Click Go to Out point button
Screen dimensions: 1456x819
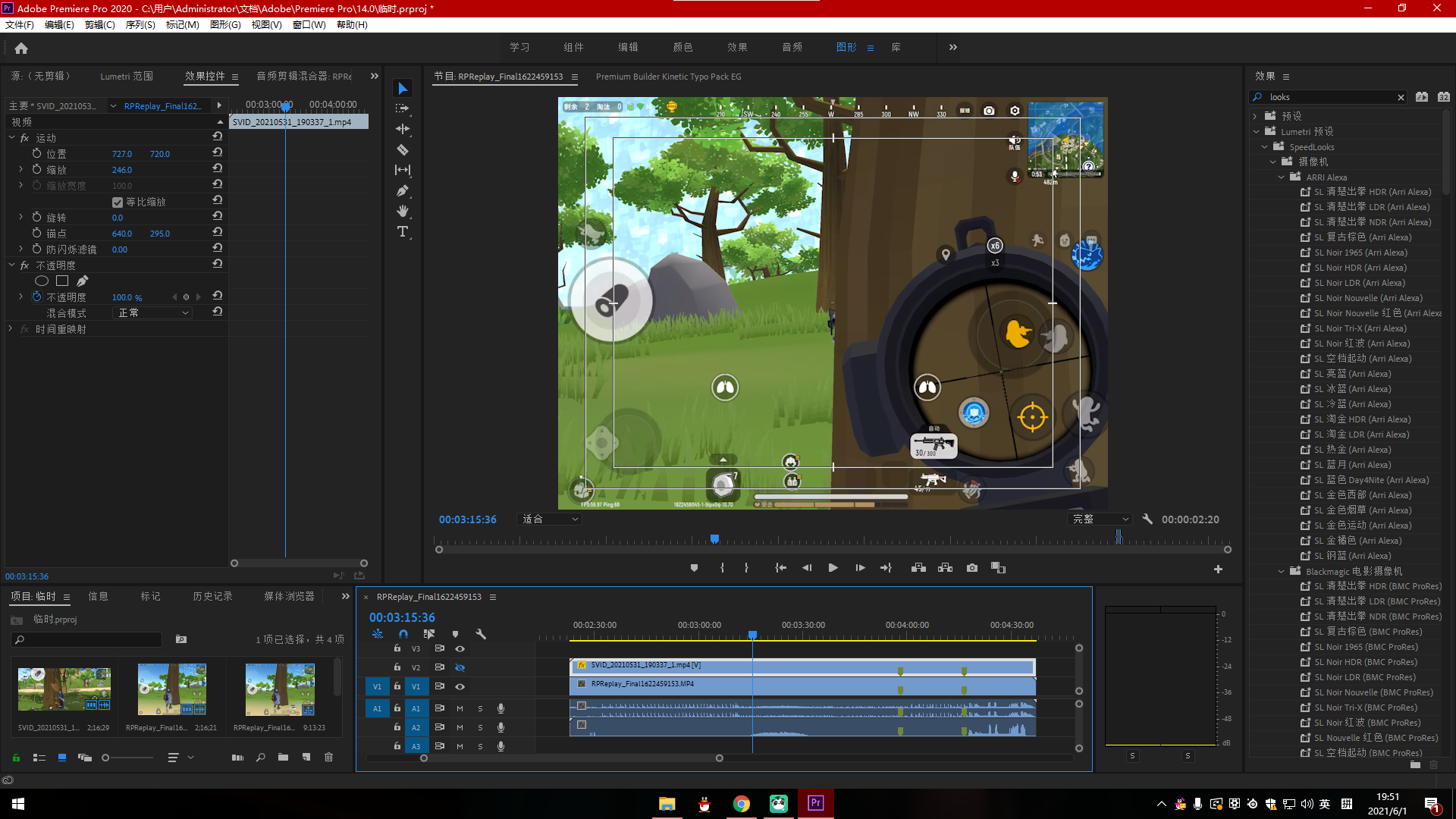(x=886, y=568)
